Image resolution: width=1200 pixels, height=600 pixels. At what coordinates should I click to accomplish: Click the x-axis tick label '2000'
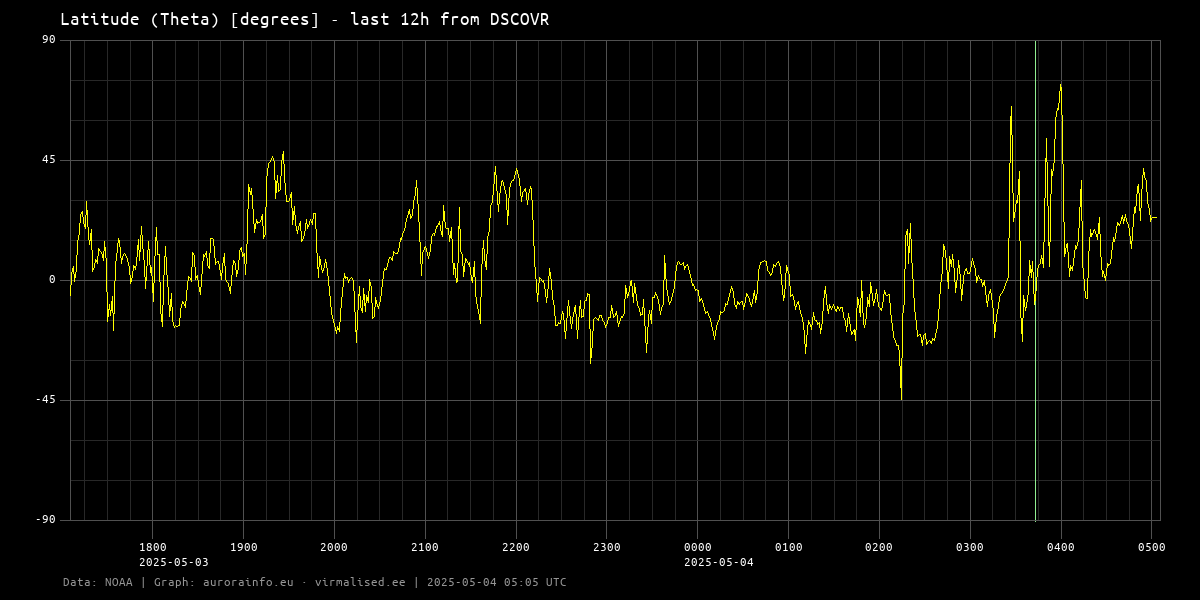pos(334,547)
